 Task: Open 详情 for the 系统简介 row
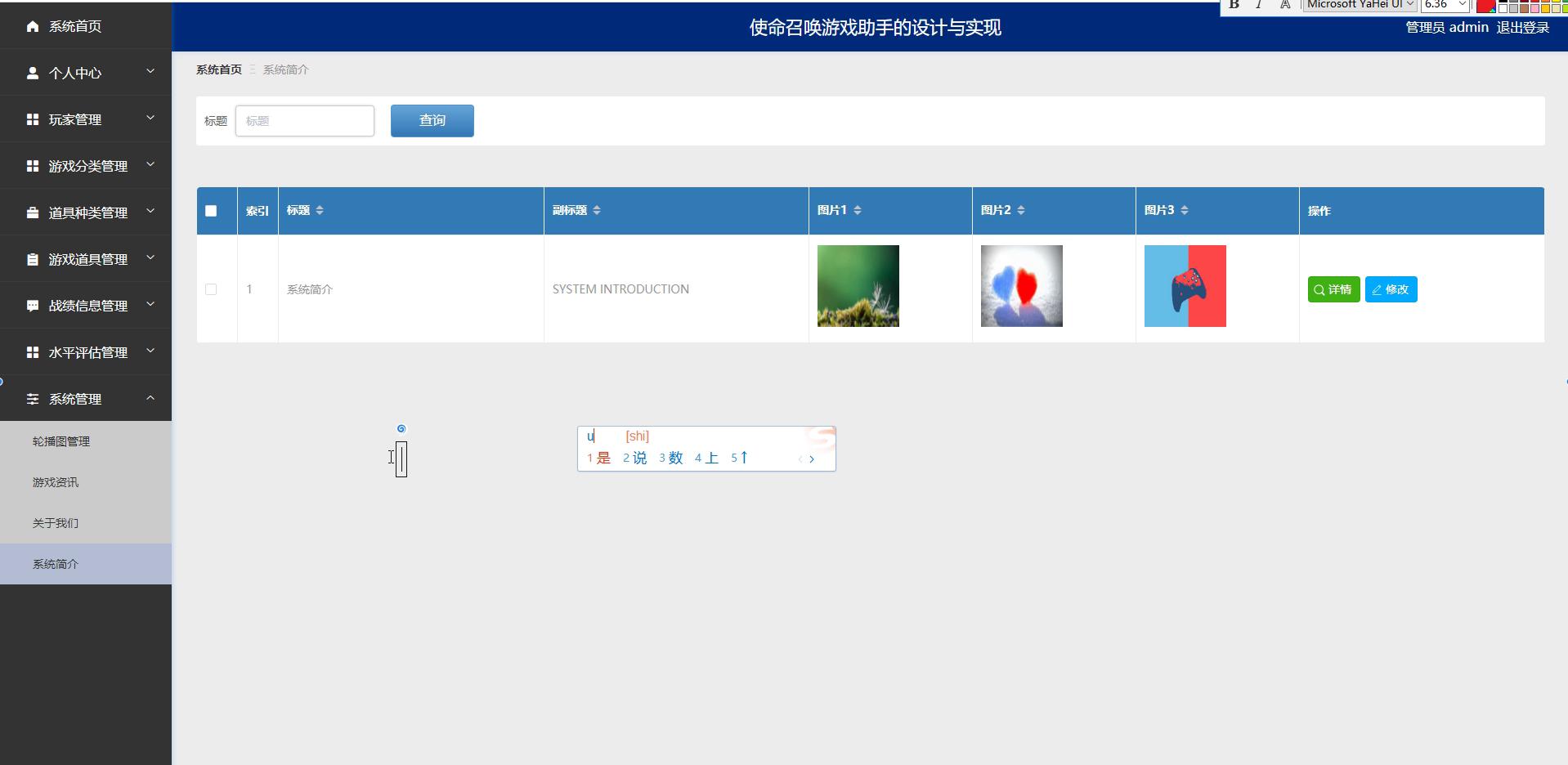(1333, 289)
